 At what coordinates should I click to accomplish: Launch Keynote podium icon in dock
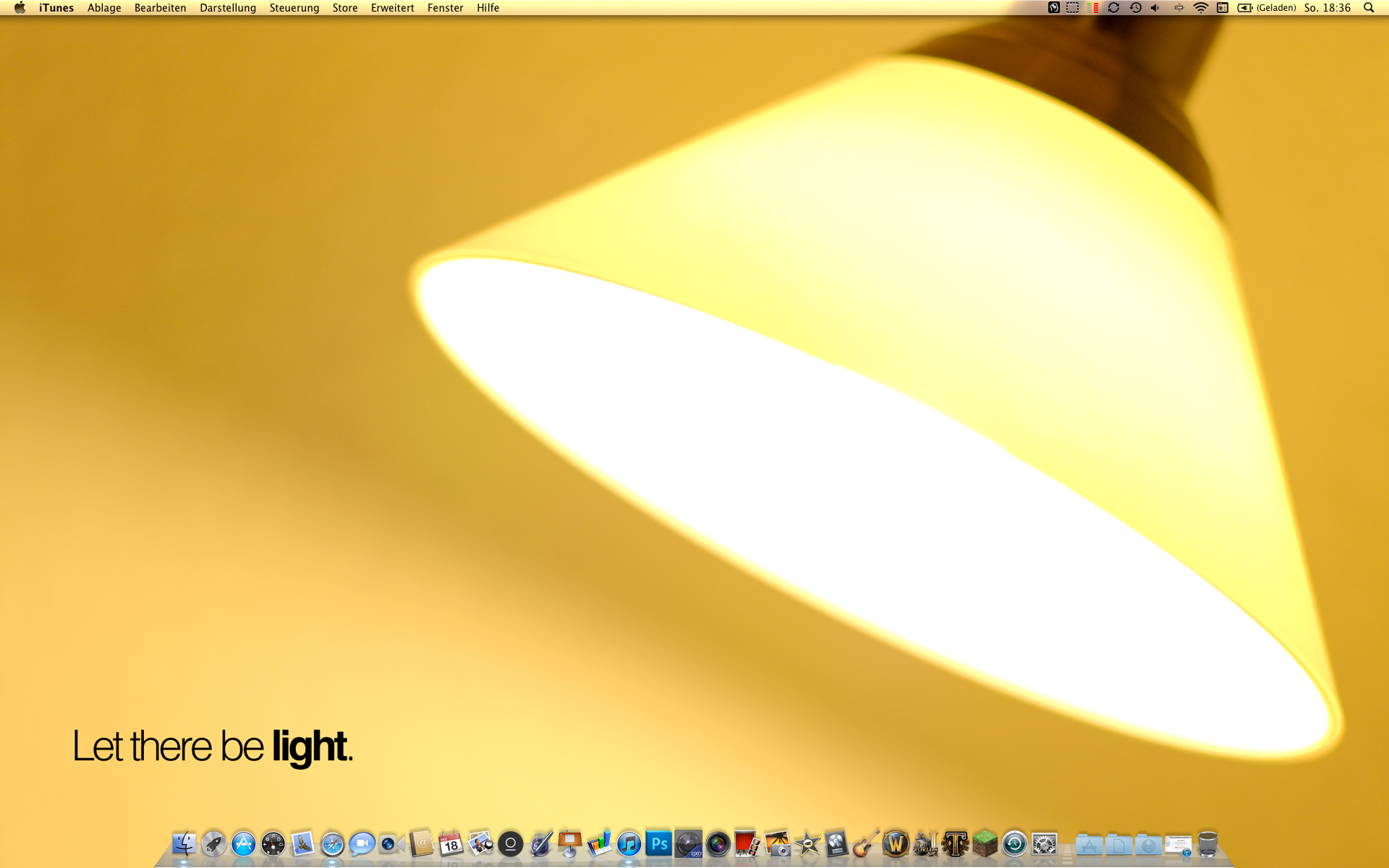tap(570, 843)
